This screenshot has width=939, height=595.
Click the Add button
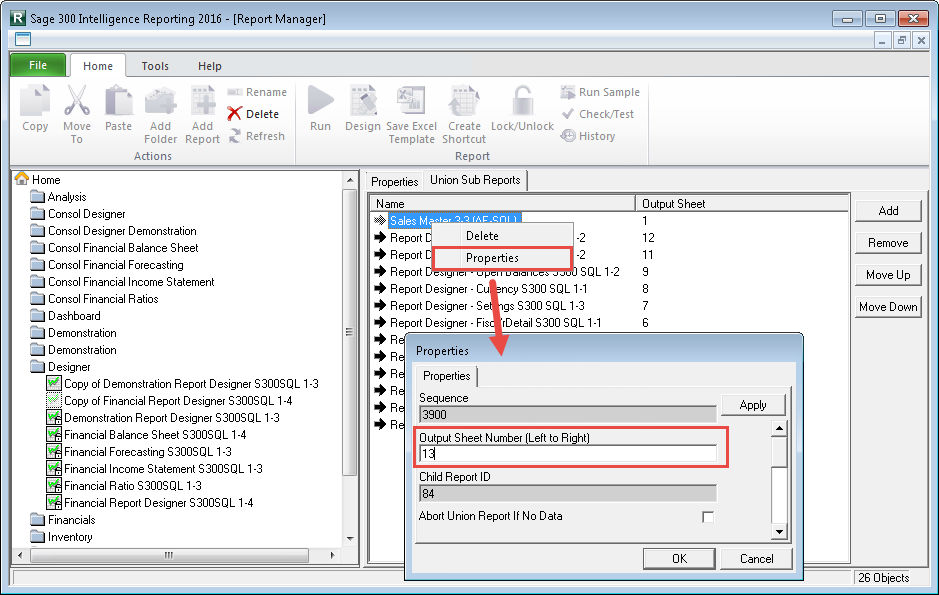click(x=888, y=211)
